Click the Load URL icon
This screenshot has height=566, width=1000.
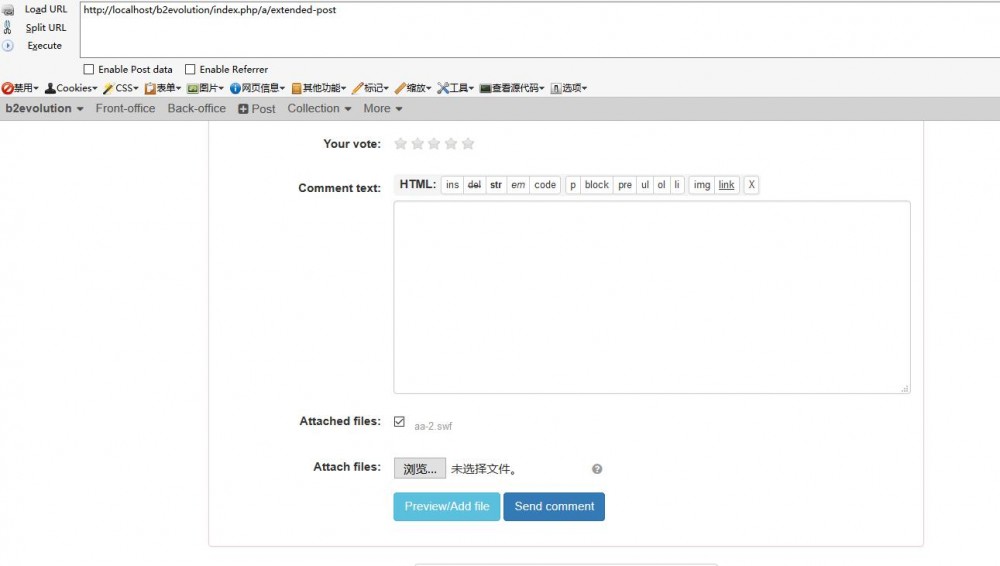(x=8, y=10)
